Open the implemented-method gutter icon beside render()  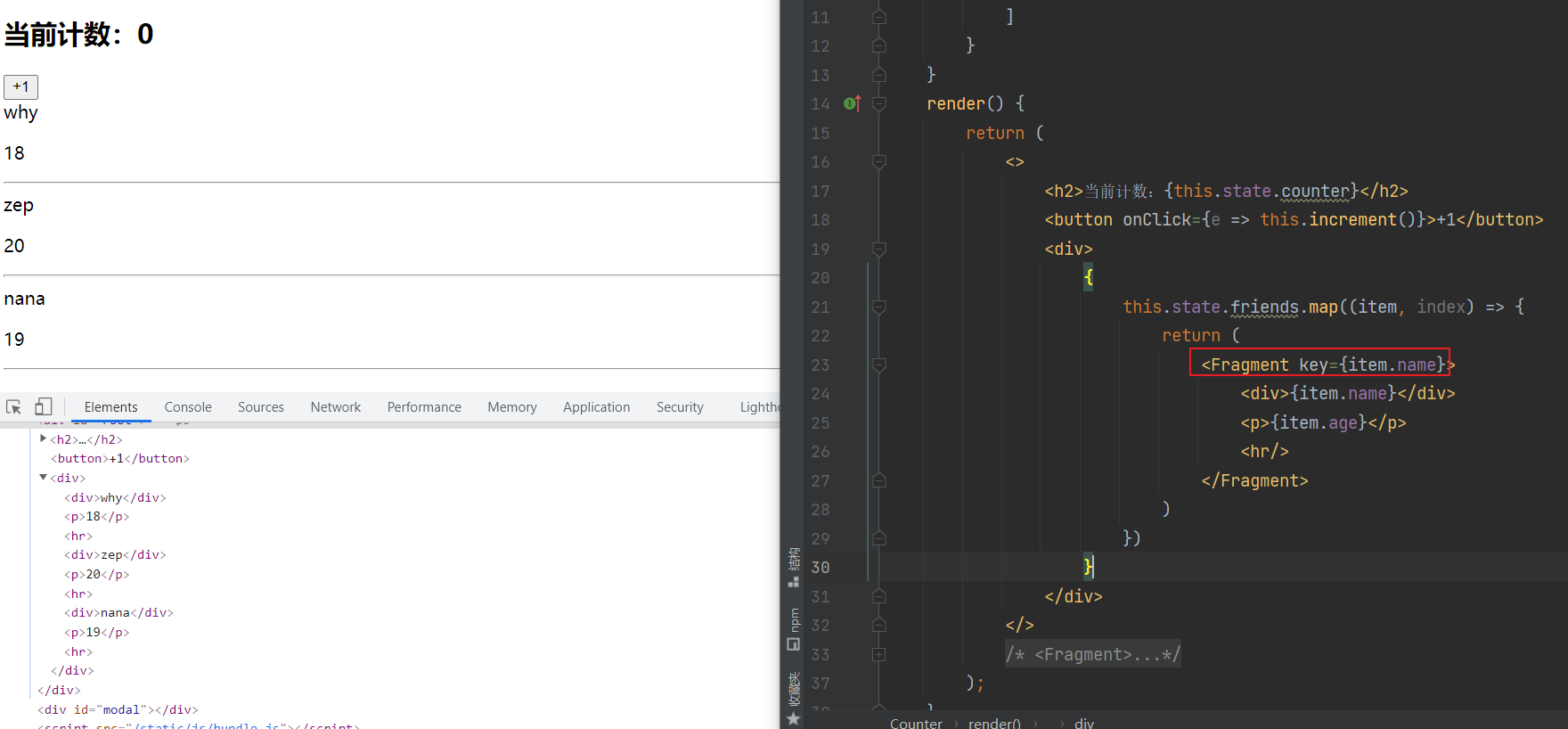pyautogui.click(x=852, y=103)
